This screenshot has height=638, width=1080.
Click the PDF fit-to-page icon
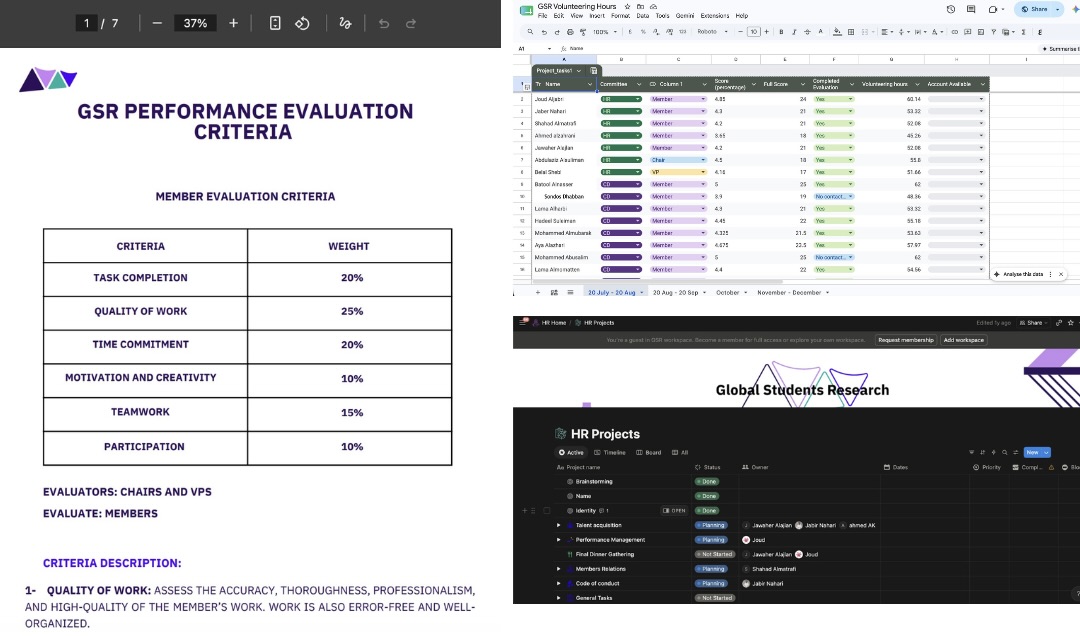(x=275, y=23)
